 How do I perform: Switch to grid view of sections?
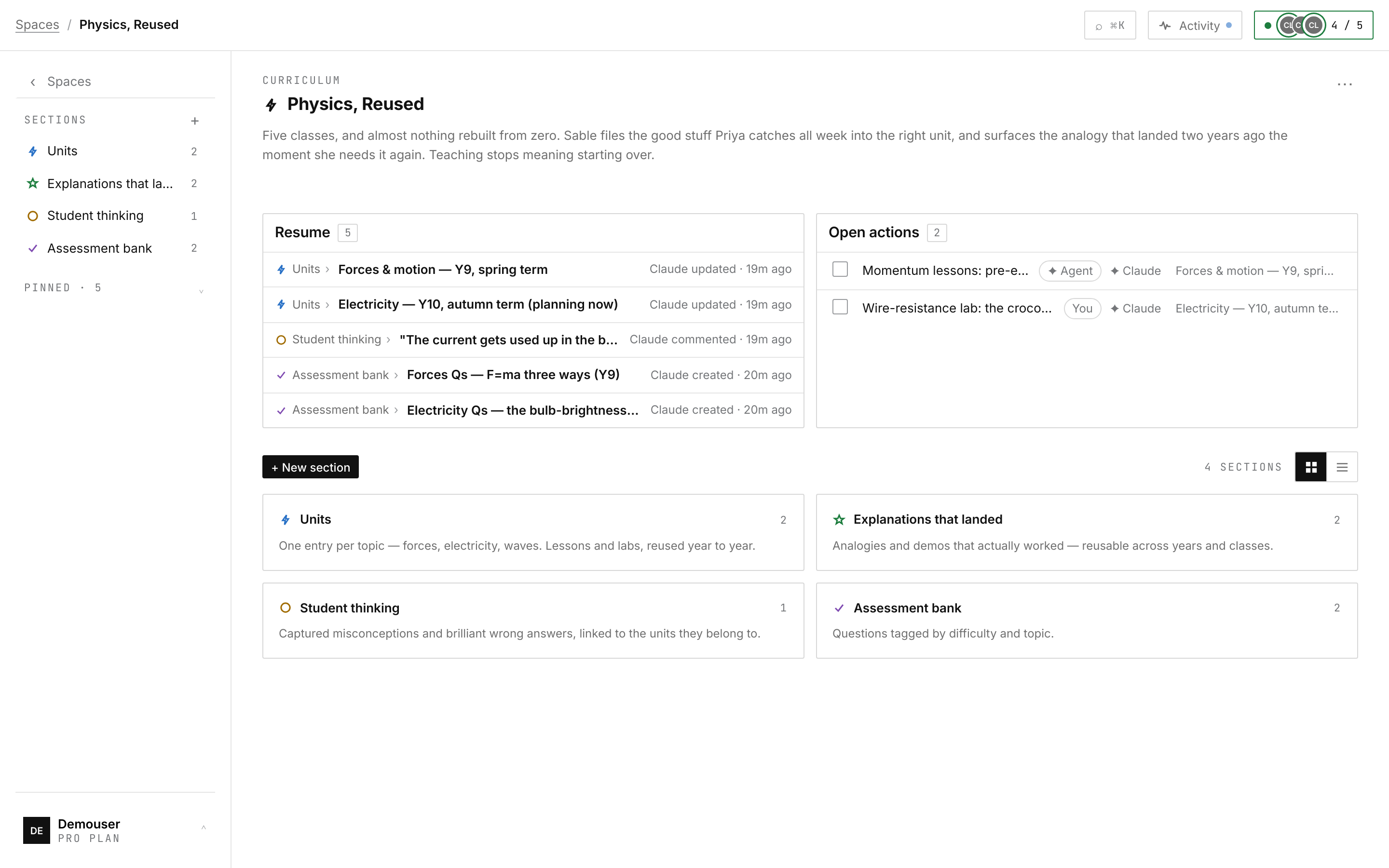click(1311, 467)
